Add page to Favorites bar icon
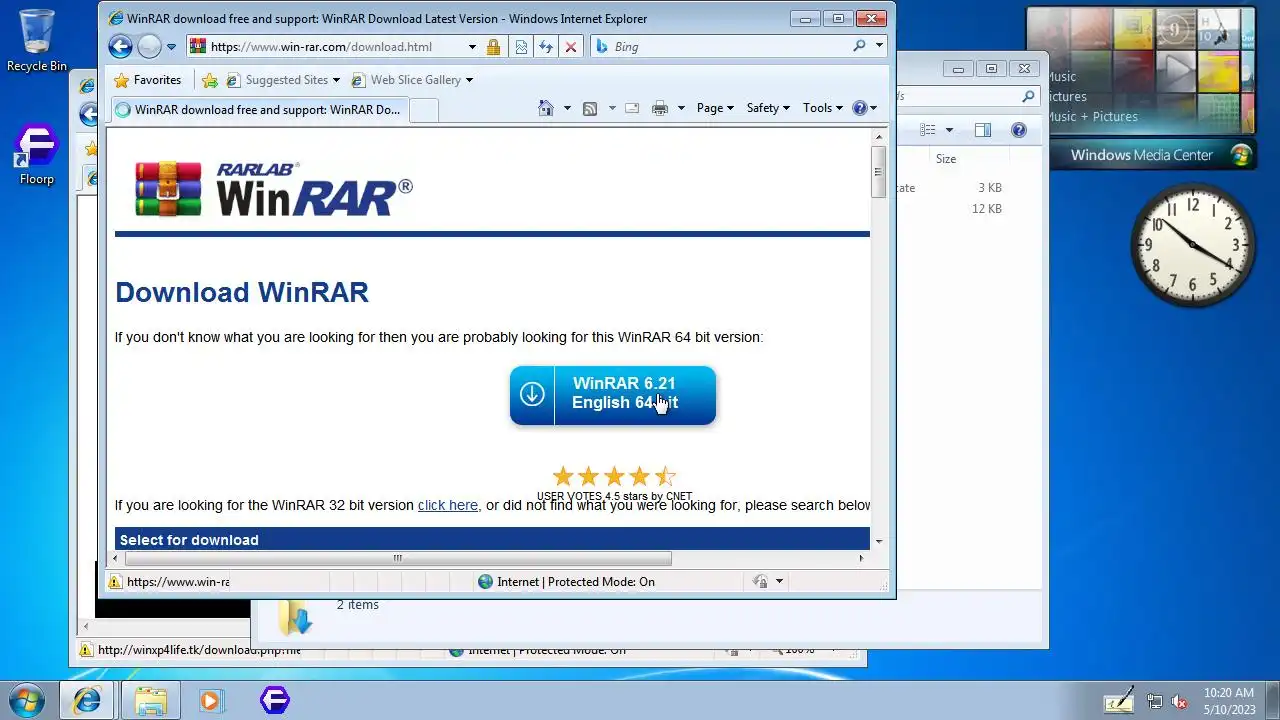The width and height of the screenshot is (1280, 720). [x=210, y=80]
